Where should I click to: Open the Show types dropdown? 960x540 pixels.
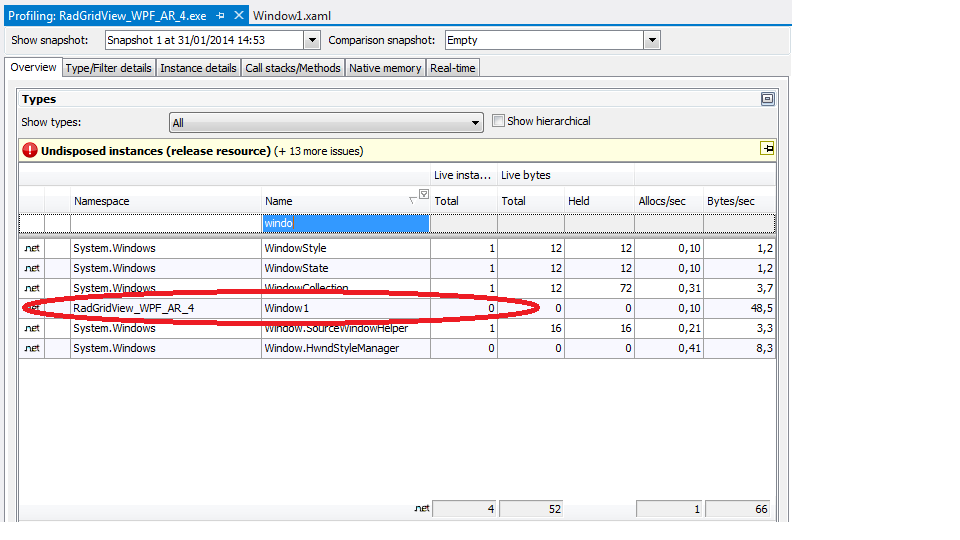pyautogui.click(x=476, y=123)
